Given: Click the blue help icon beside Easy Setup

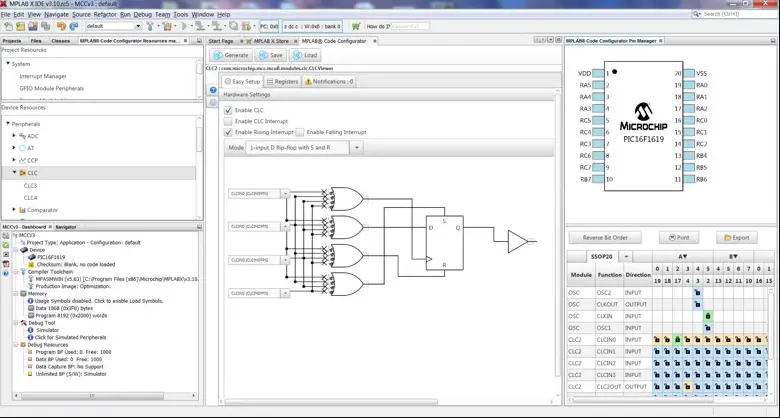Looking at the screenshot, I should [x=213, y=90].
